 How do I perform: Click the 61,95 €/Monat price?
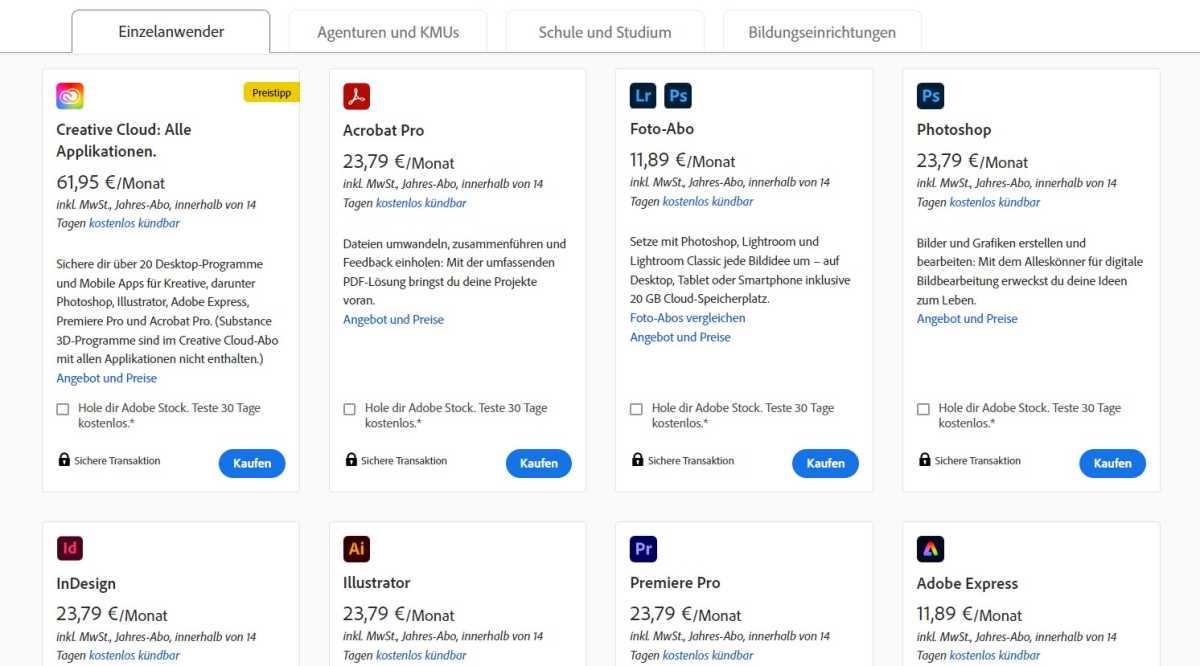coord(111,182)
